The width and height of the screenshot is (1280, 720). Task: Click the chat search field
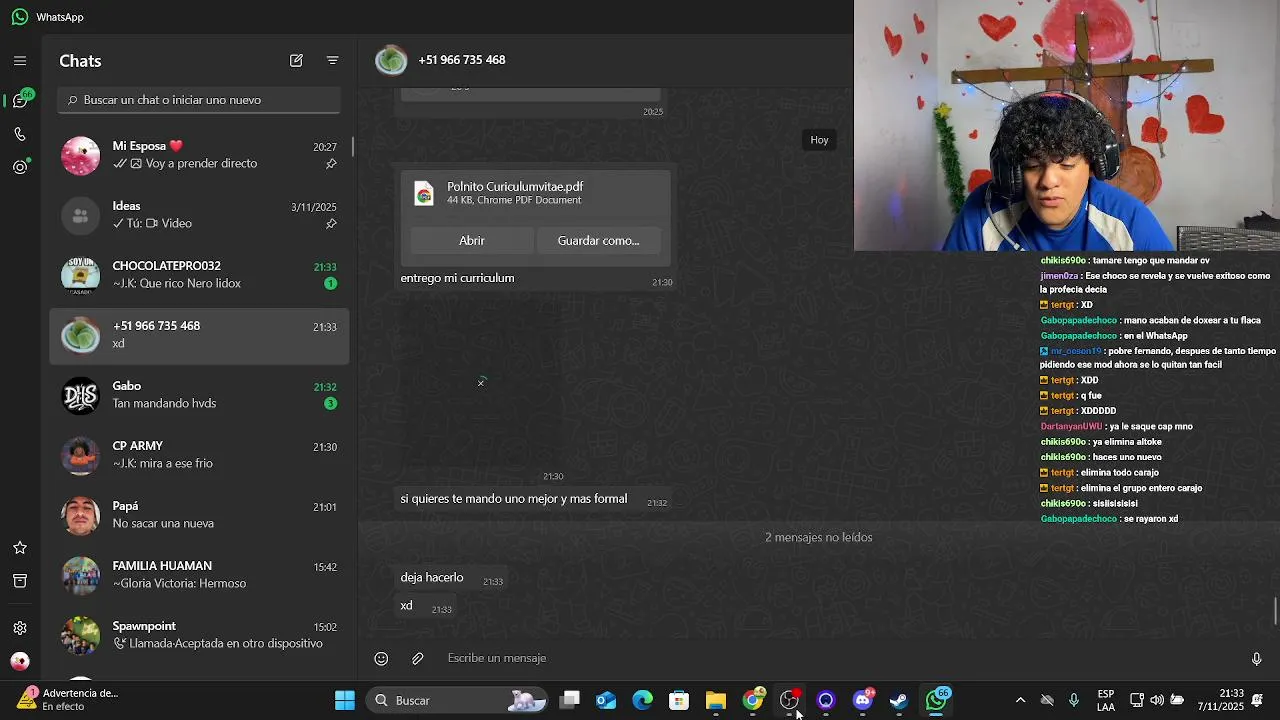199,100
